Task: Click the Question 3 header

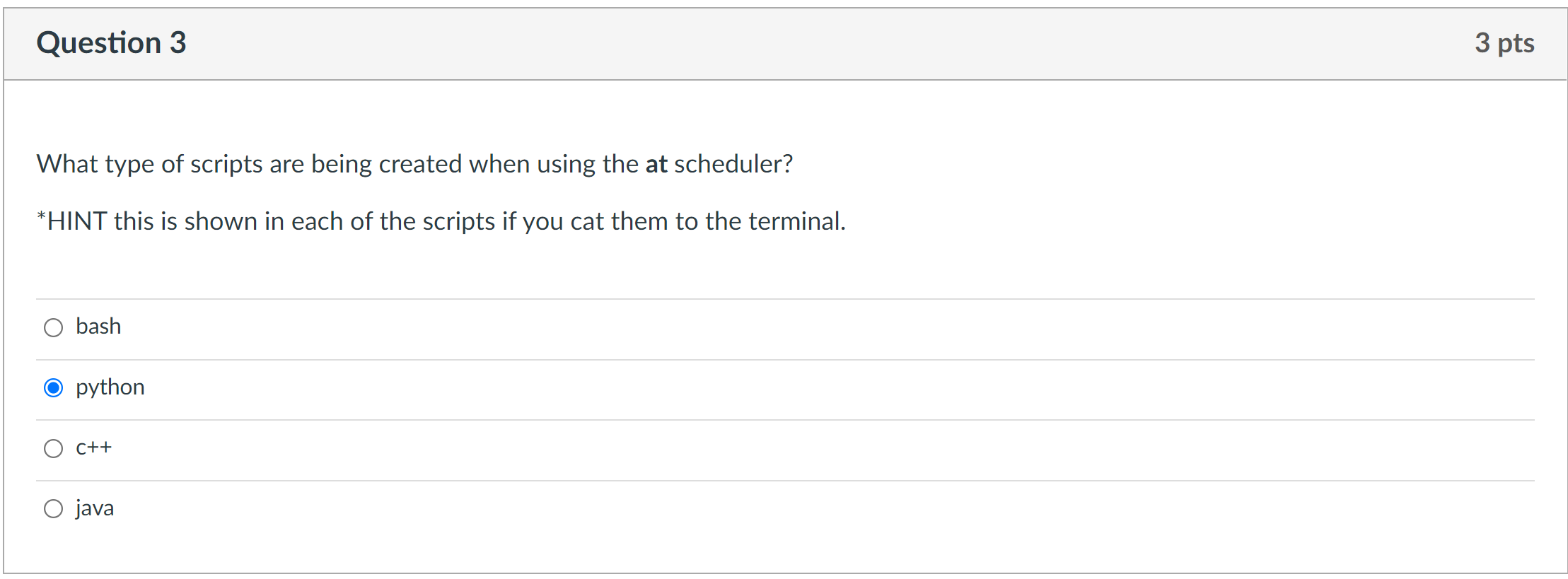Action: coord(111,42)
